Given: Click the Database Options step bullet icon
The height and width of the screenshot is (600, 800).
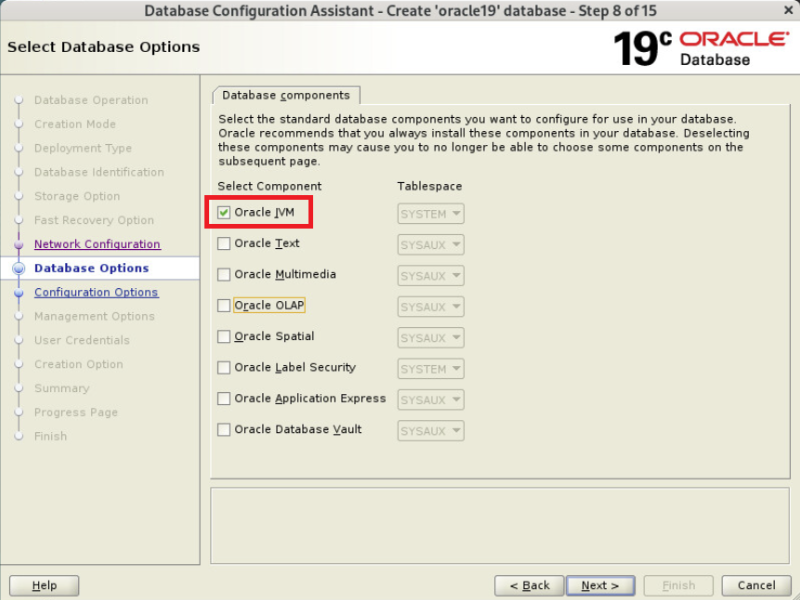Looking at the screenshot, I should click(x=19, y=268).
